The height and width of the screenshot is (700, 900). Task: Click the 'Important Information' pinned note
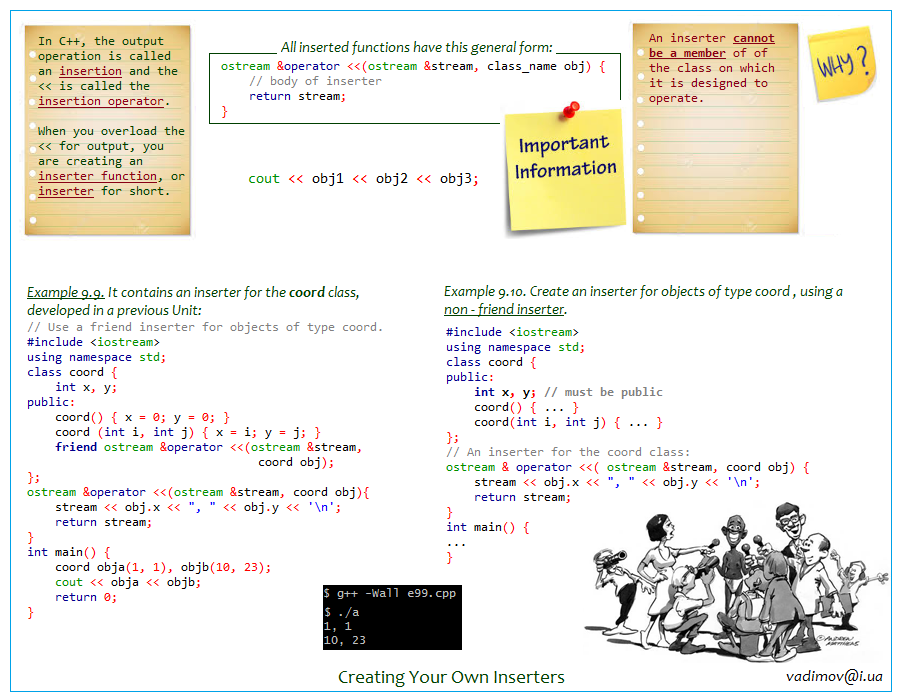coord(565,170)
